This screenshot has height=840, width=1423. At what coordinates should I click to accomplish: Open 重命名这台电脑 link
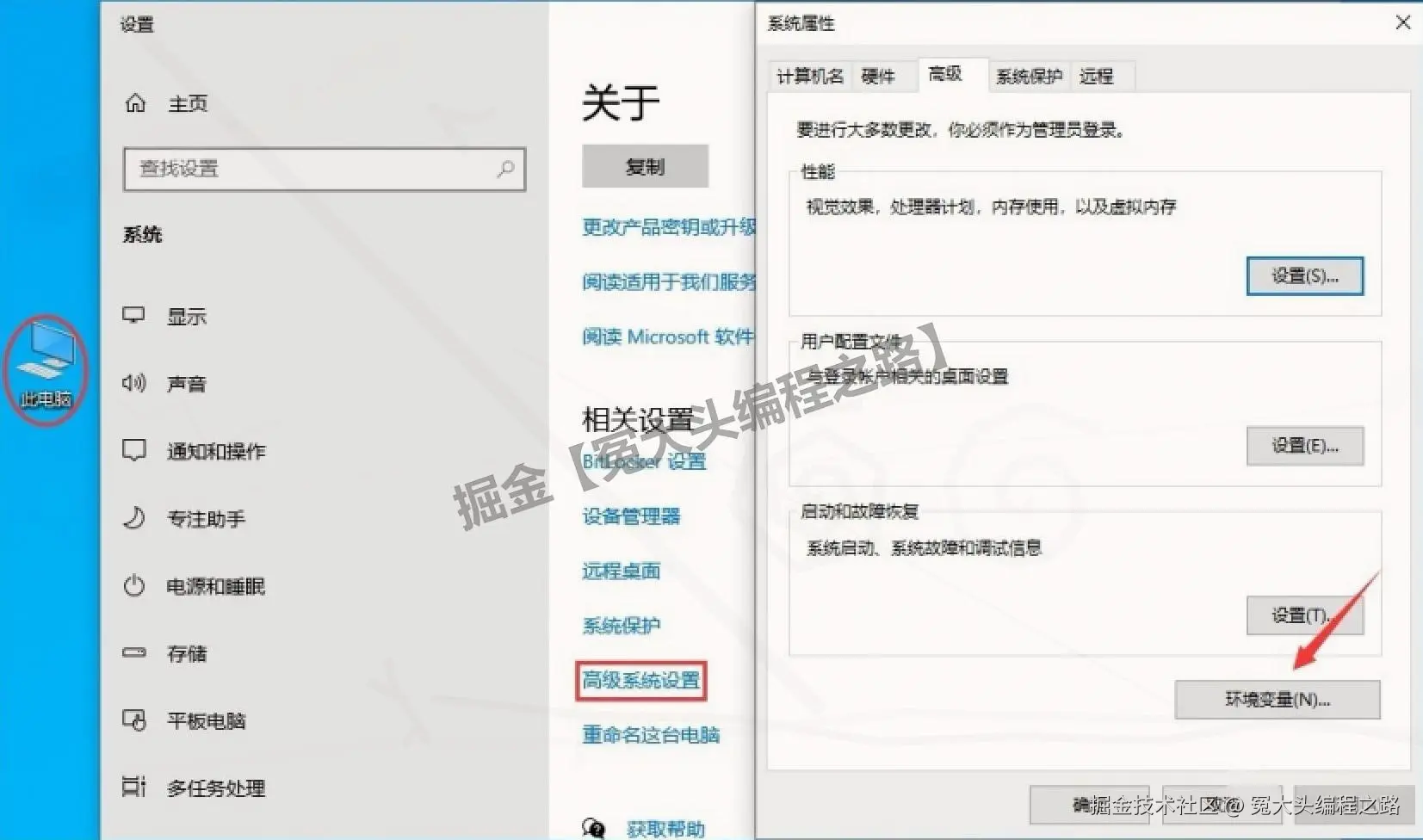pyautogui.click(x=652, y=734)
